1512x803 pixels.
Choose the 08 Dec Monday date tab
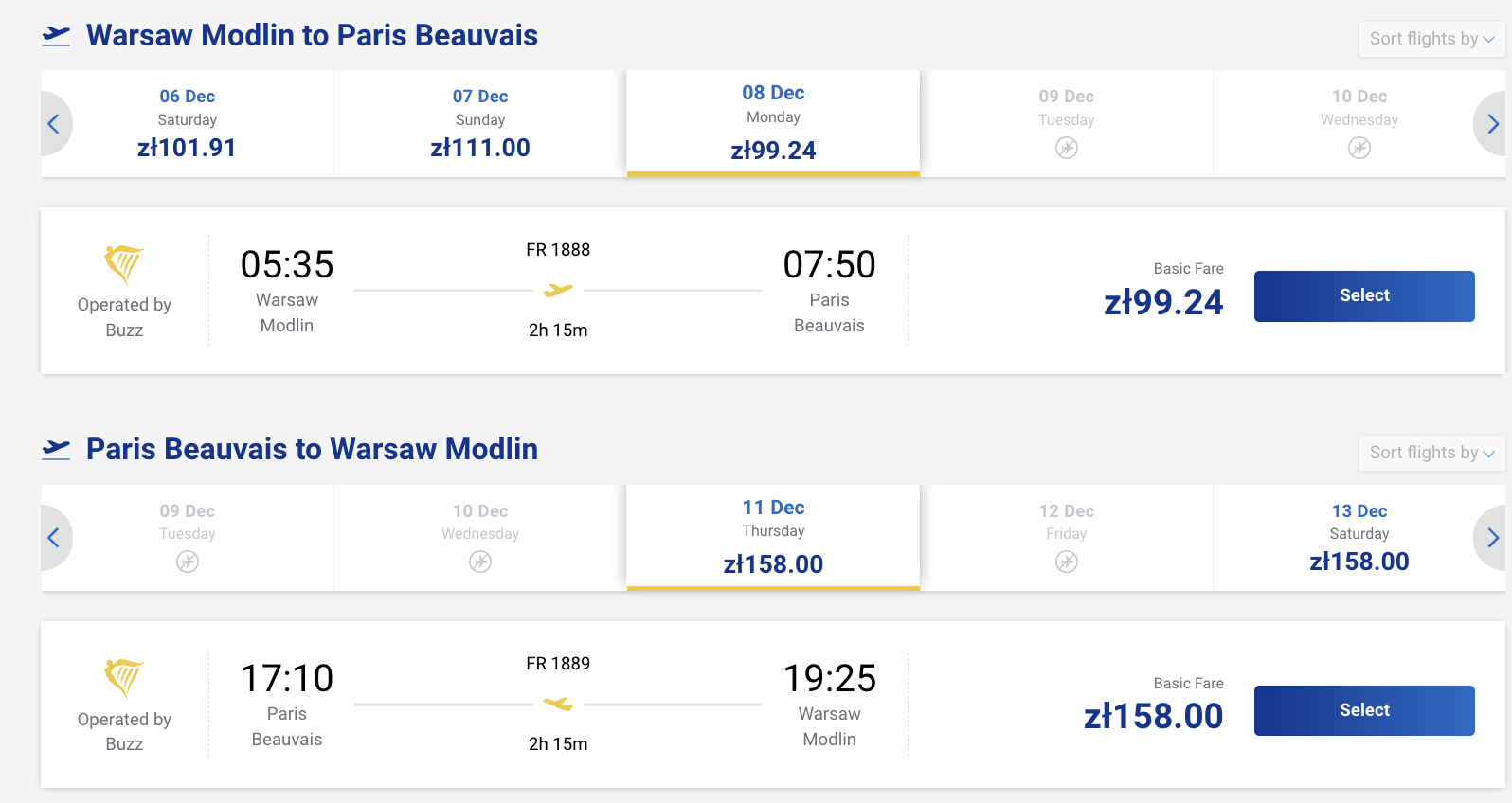[773, 123]
